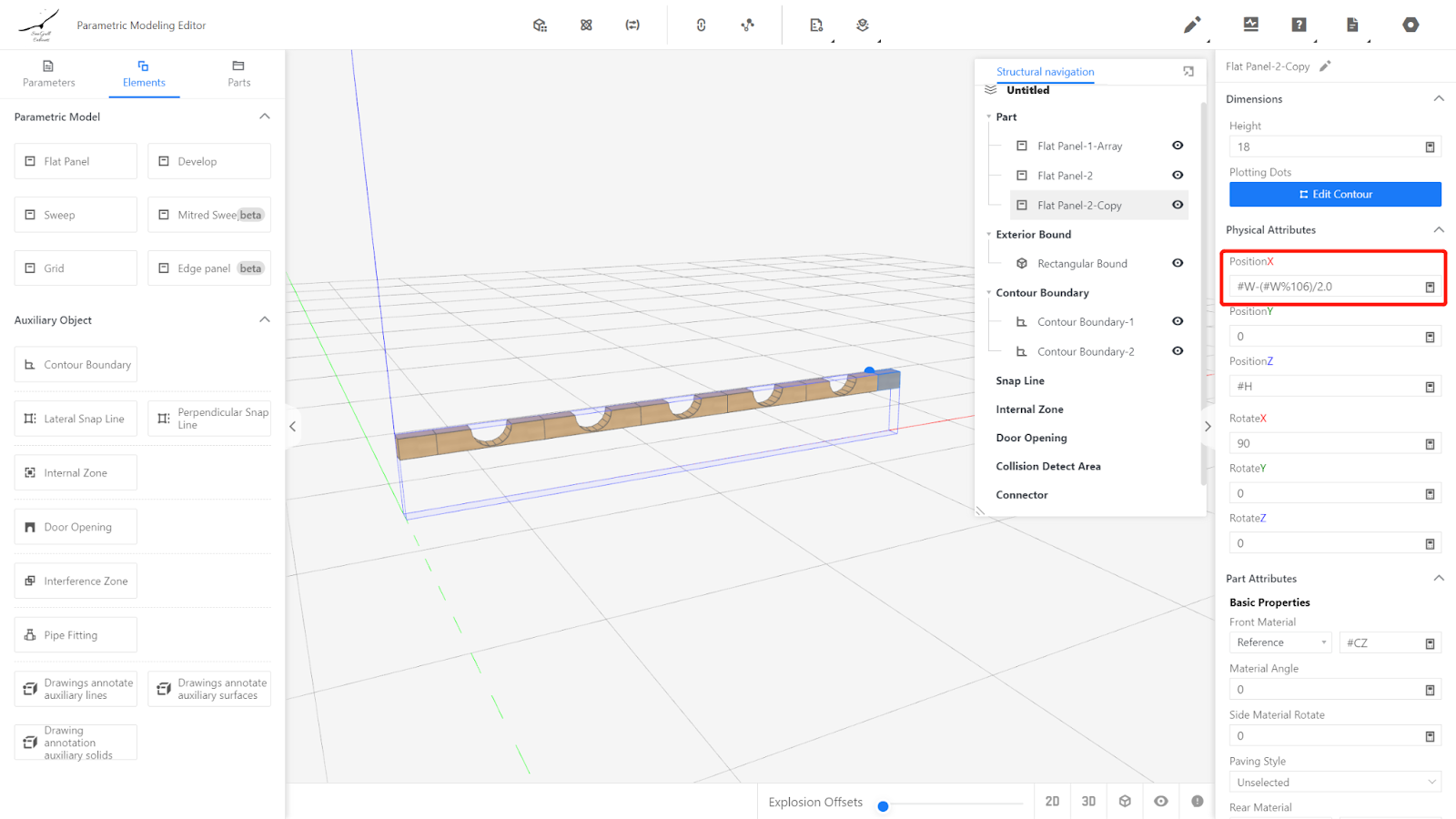Rename part via pencil beside Flat Panel-2-Copy
The height and width of the screenshot is (819, 1456).
1325,66
